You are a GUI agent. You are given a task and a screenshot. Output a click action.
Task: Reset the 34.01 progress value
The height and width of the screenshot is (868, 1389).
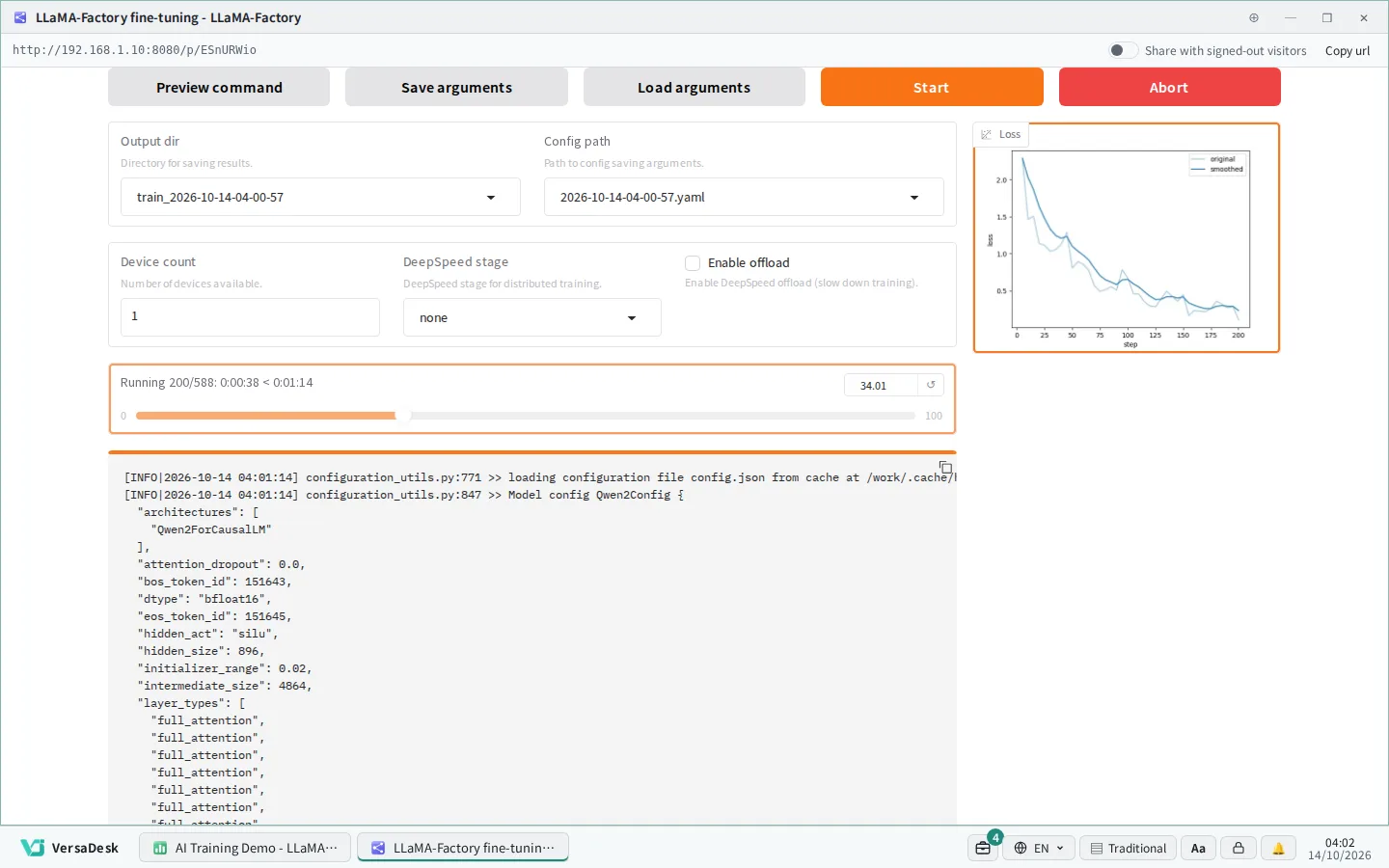click(x=931, y=385)
